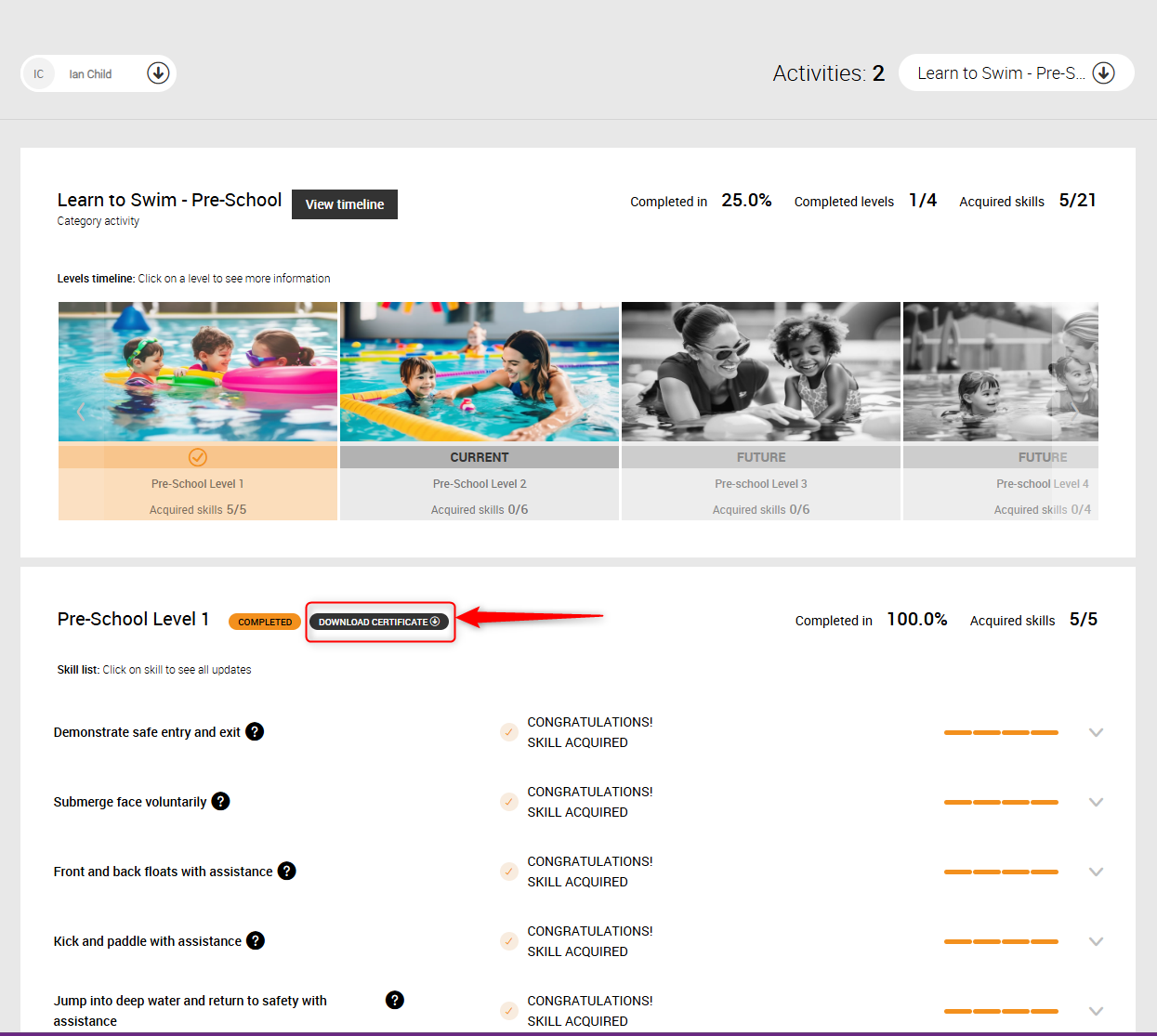1157x1036 pixels.
Task: Click acquired checkmark for Submerge face voluntarily
Action: (509, 802)
